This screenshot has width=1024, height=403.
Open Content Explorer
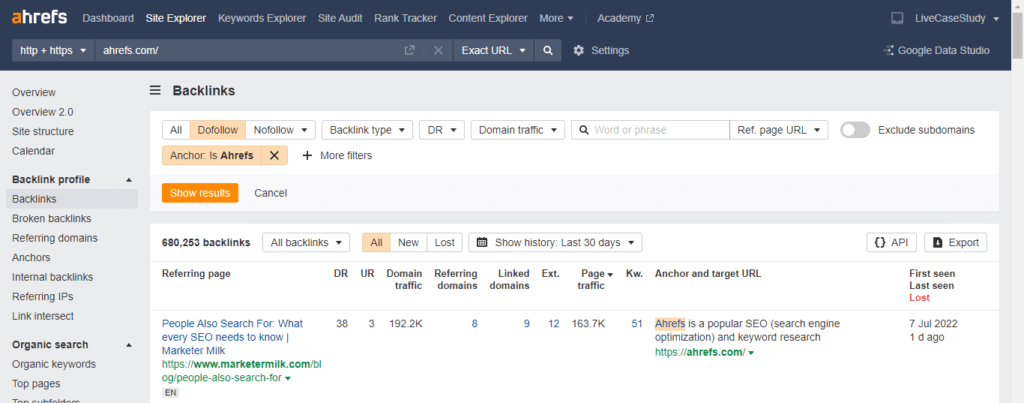488,18
